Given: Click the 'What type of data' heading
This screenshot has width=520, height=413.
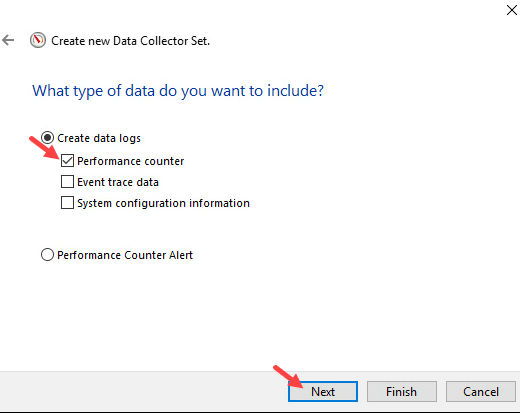Looking at the screenshot, I should [x=178, y=91].
